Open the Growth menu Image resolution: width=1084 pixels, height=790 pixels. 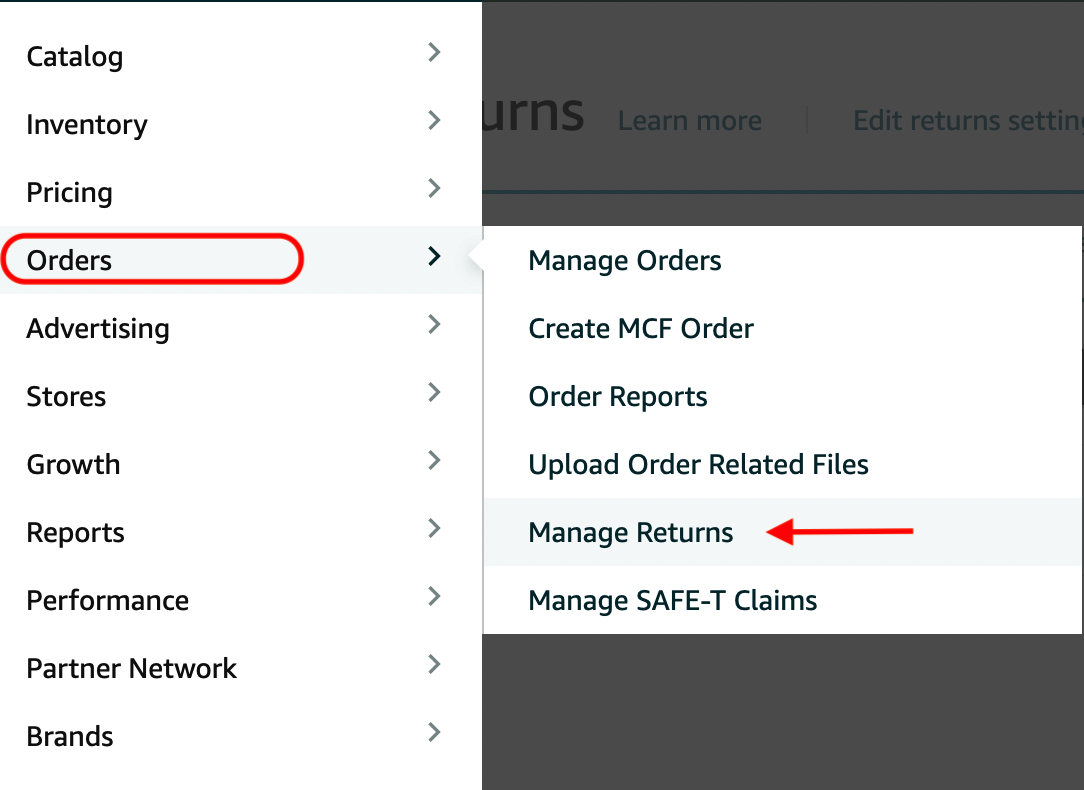[241, 464]
